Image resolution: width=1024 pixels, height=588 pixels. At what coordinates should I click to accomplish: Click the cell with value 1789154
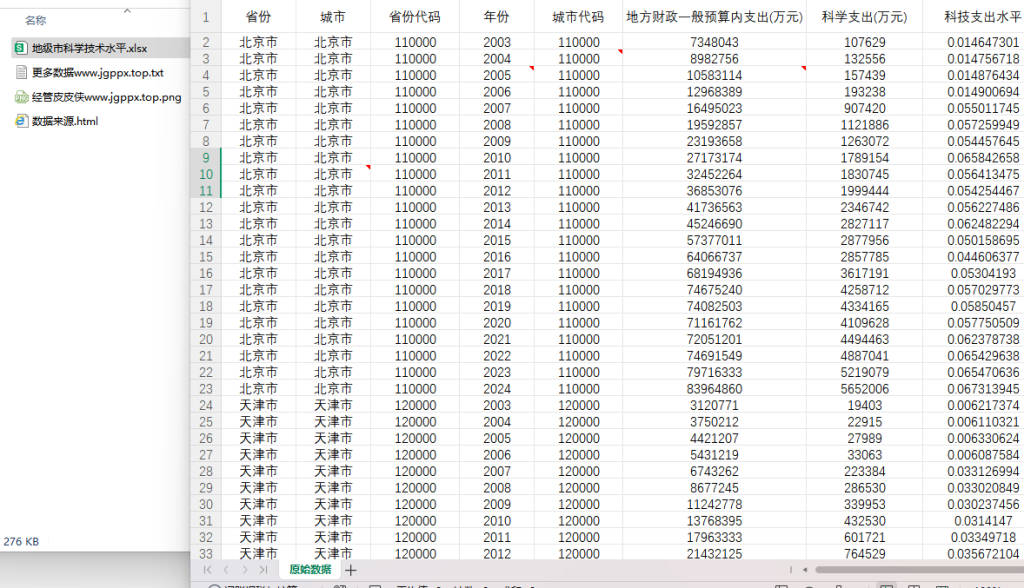pos(865,157)
